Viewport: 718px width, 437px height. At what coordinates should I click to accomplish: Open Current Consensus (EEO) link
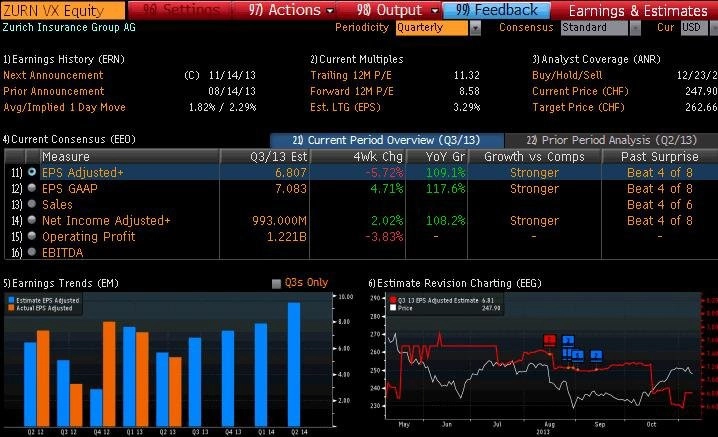[69, 139]
